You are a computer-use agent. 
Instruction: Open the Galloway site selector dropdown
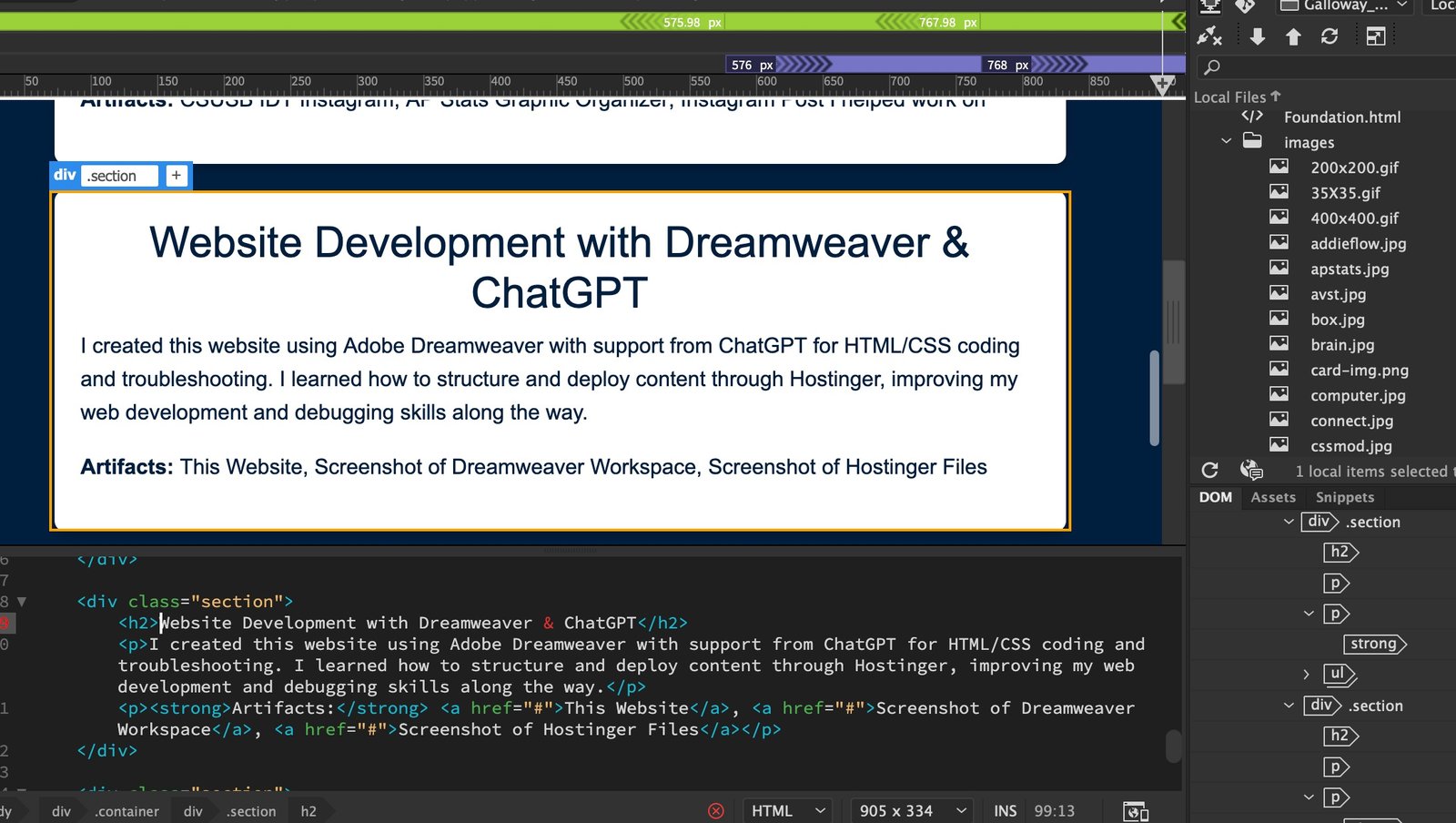[x=1343, y=6]
